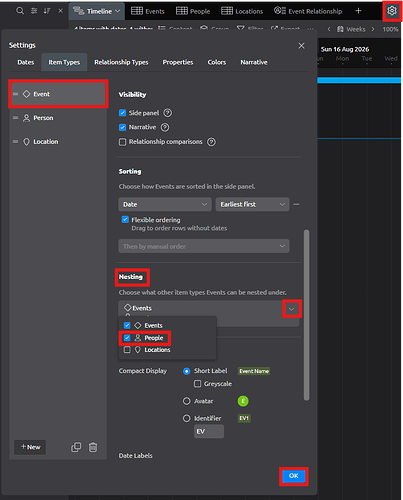The width and height of the screenshot is (403, 500).
Task: Click the EV identifier input field
Action: pos(209,431)
